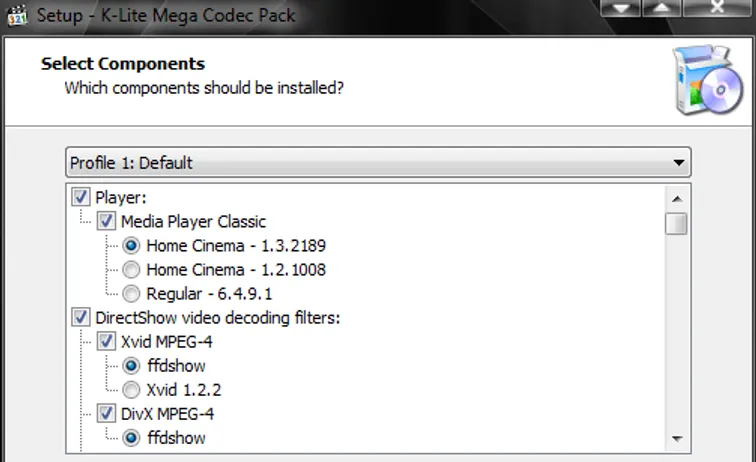Click the title bar minimize arrow button

pyautogui.click(x=625, y=8)
